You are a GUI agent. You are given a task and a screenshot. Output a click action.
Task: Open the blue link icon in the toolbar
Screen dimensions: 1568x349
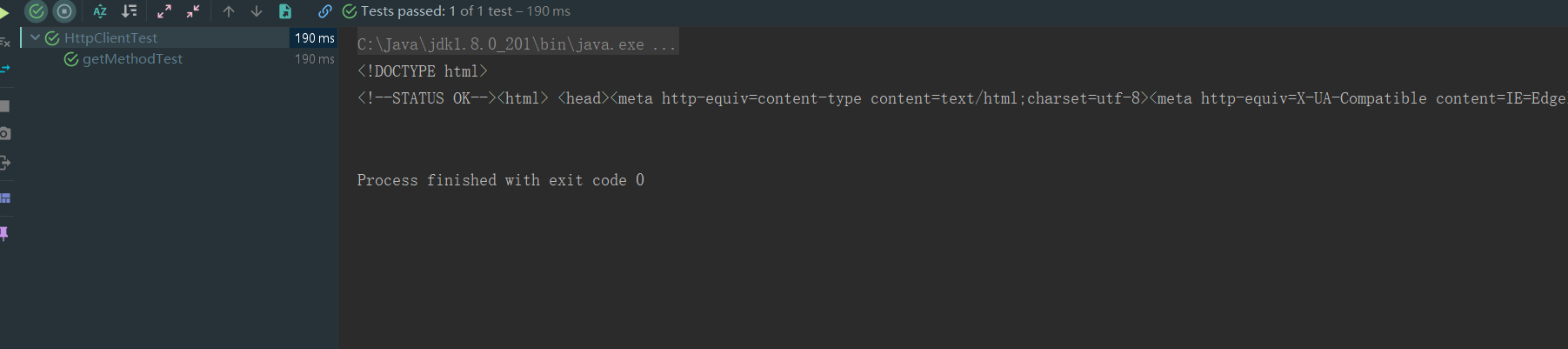point(324,11)
